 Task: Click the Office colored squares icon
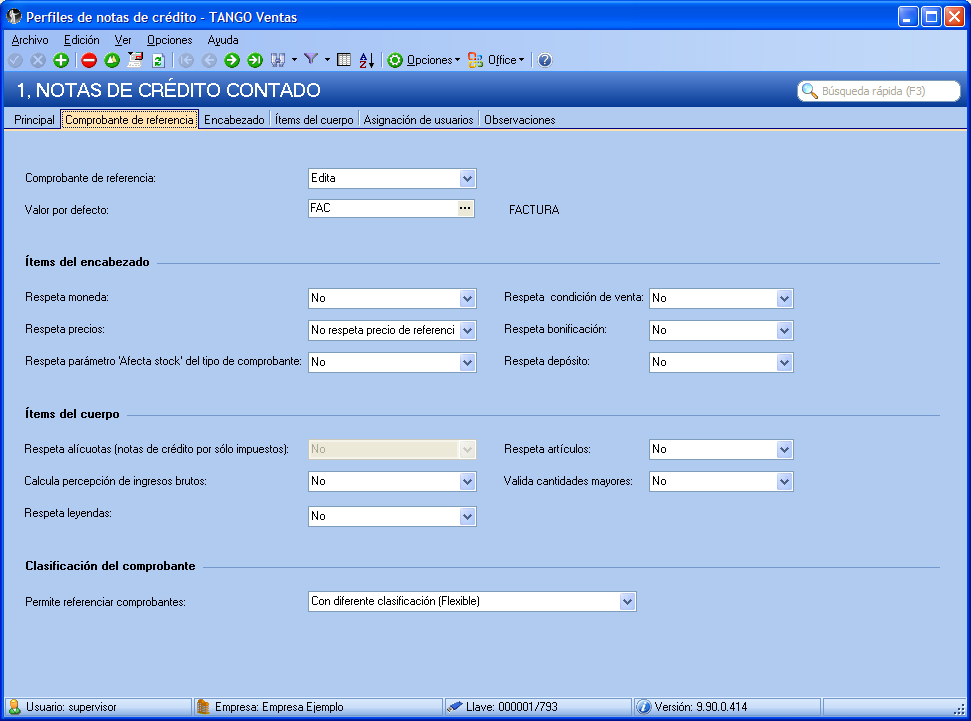[x=476, y=60]
